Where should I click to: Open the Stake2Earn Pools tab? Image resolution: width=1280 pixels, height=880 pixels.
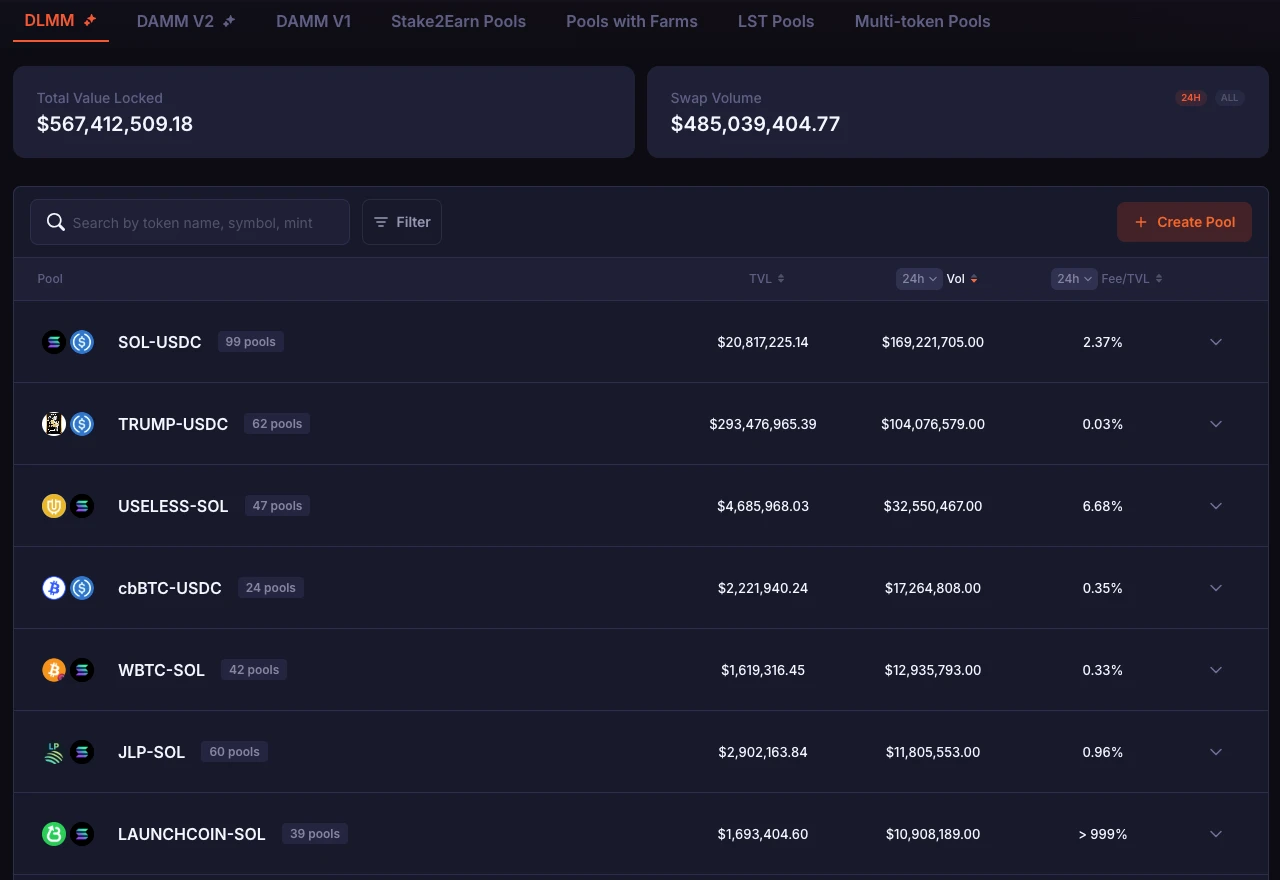458,21
